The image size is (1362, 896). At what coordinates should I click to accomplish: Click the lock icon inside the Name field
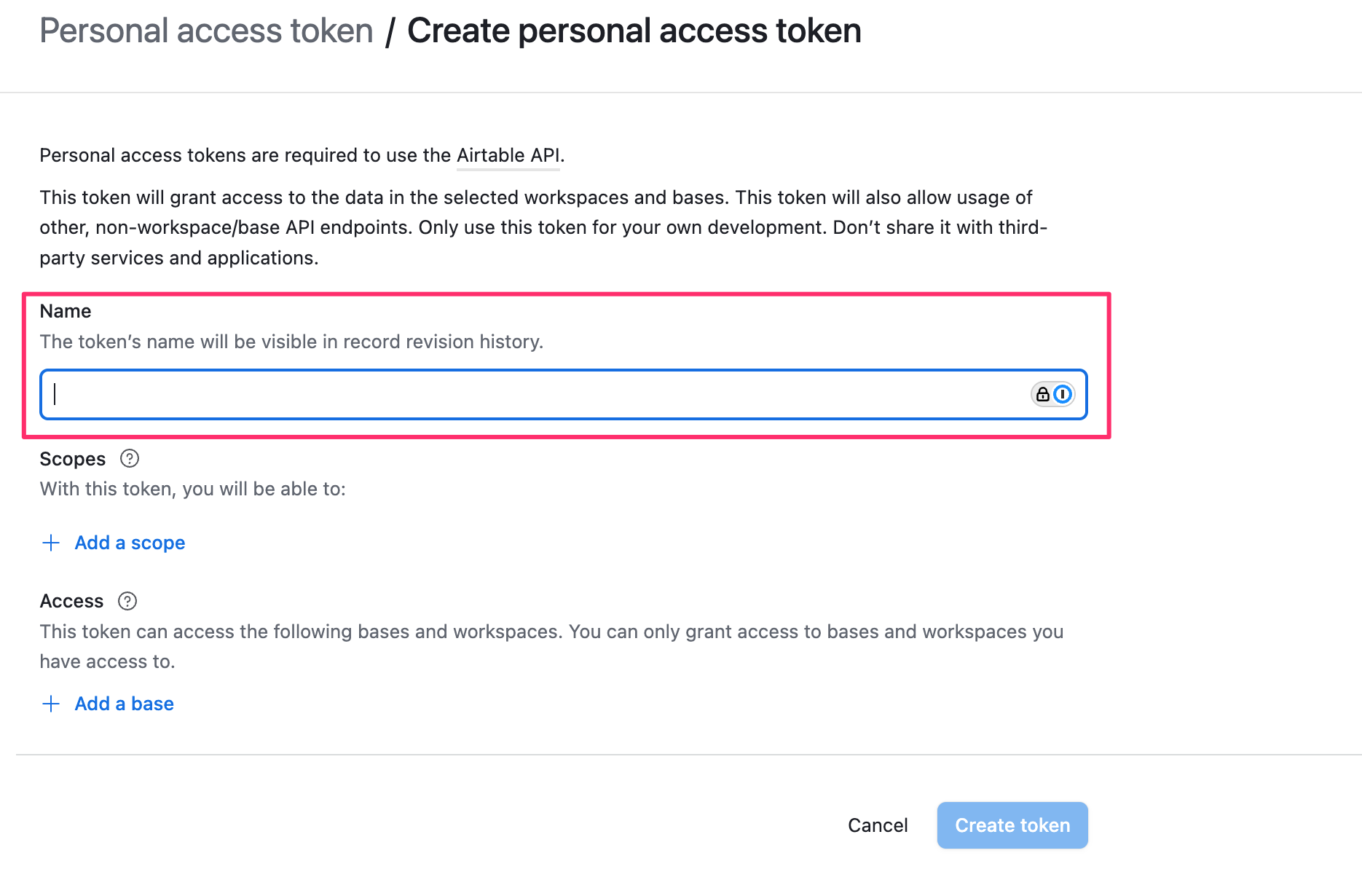1043,394
